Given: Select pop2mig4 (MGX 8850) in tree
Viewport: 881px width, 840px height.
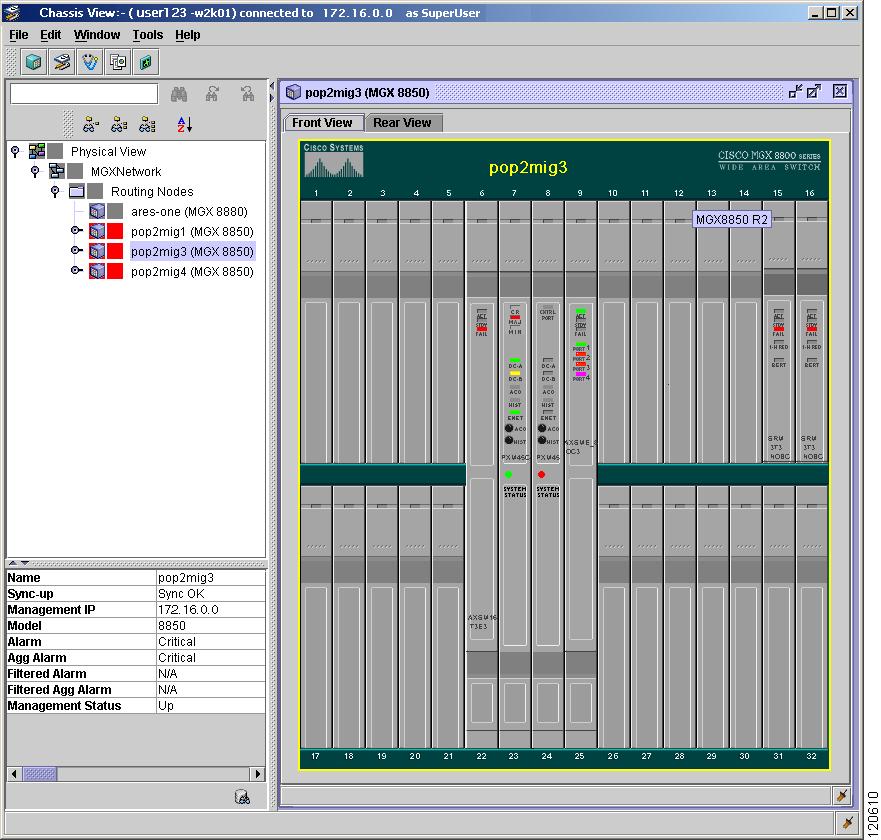Looking at the screenshot, I should [x=192, y=272].
